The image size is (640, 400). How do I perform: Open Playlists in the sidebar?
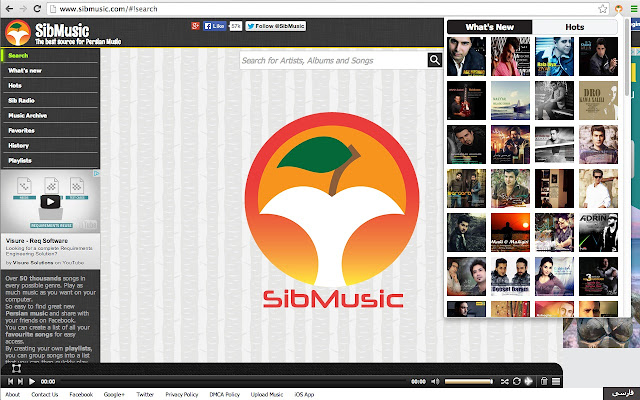[50, 161]
